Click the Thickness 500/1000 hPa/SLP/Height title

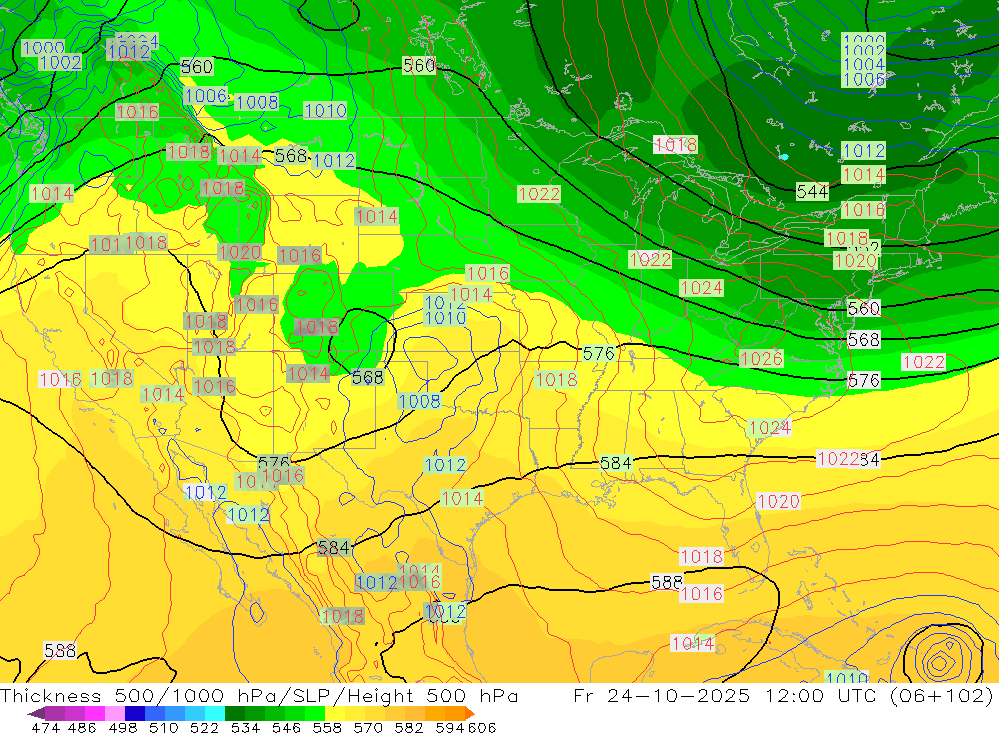pyautogui.click(x=259, y=695)
